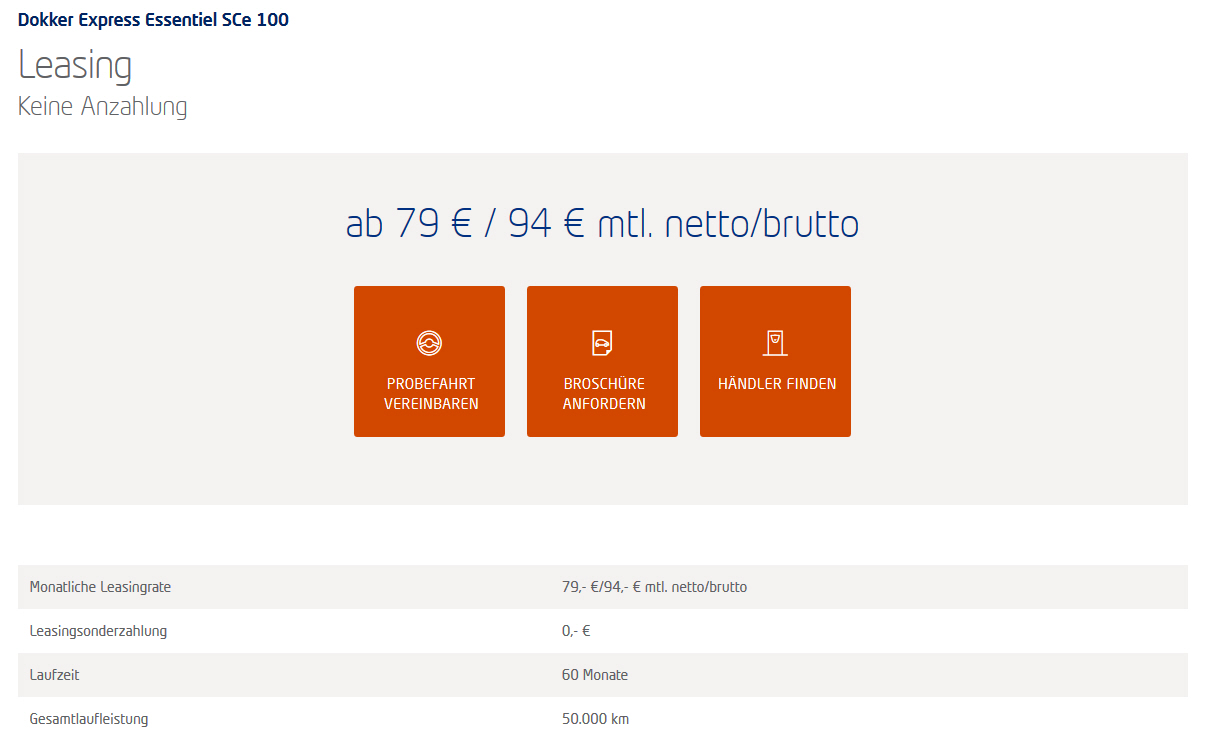The height and width of the screenshot is (736, 1207).
Task: Click the Probefahrt vereinbaren button
Action: [429, 361]
